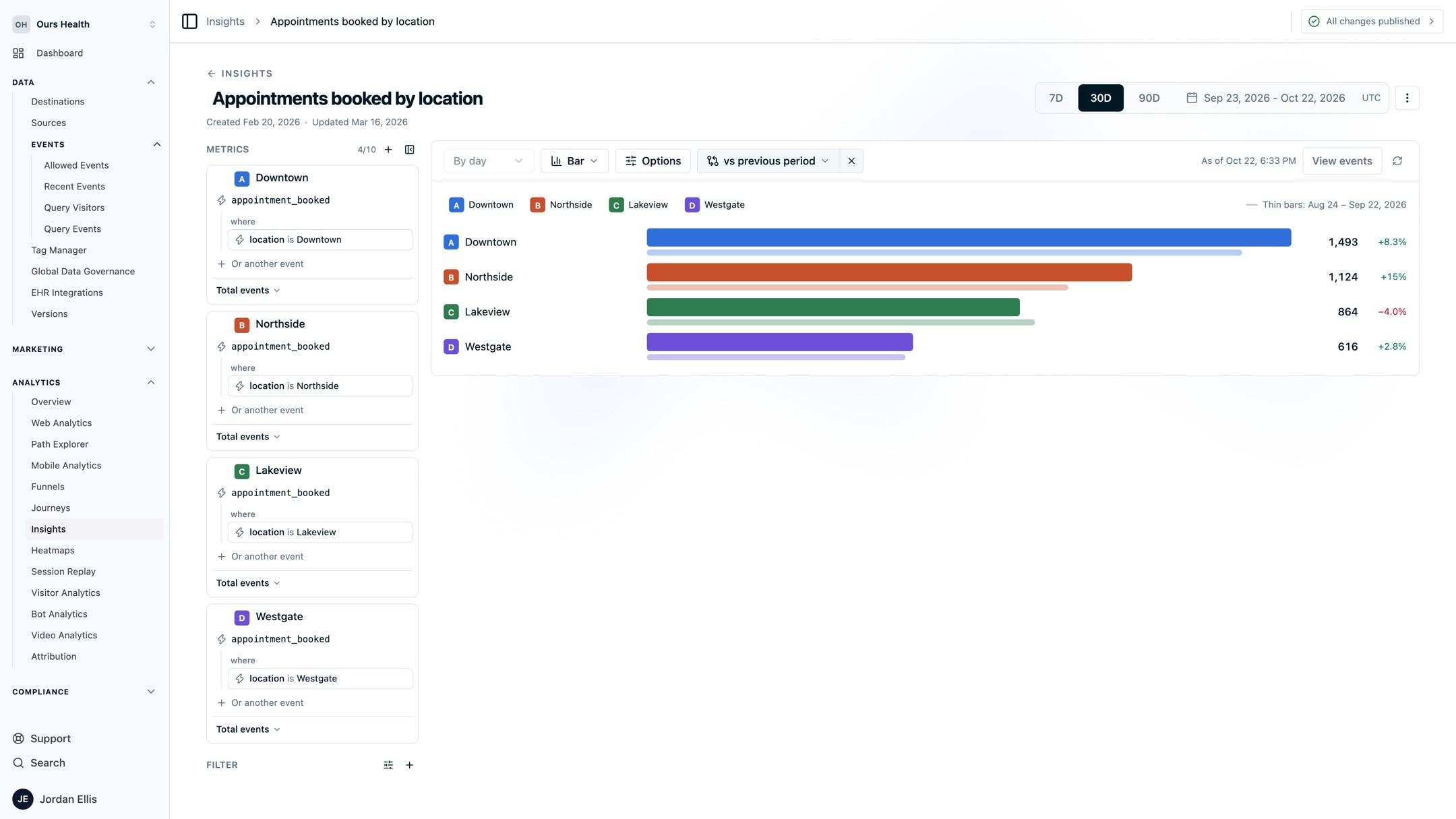Image resolution: width=1456 pixels, height=819 pixels.
Task: Toggle Westgate series in chart legend
Action: [715, 205]
